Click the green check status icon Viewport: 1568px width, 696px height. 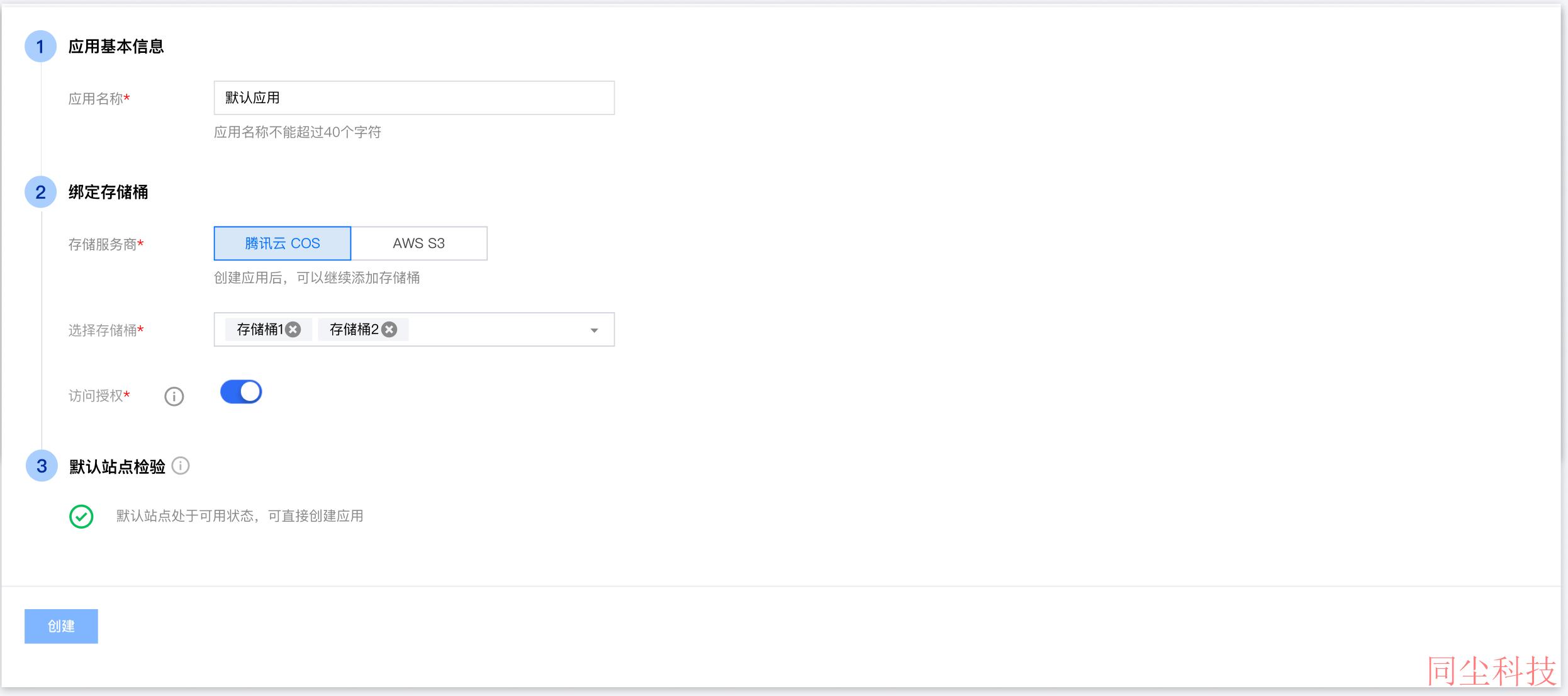click(81, 517)
